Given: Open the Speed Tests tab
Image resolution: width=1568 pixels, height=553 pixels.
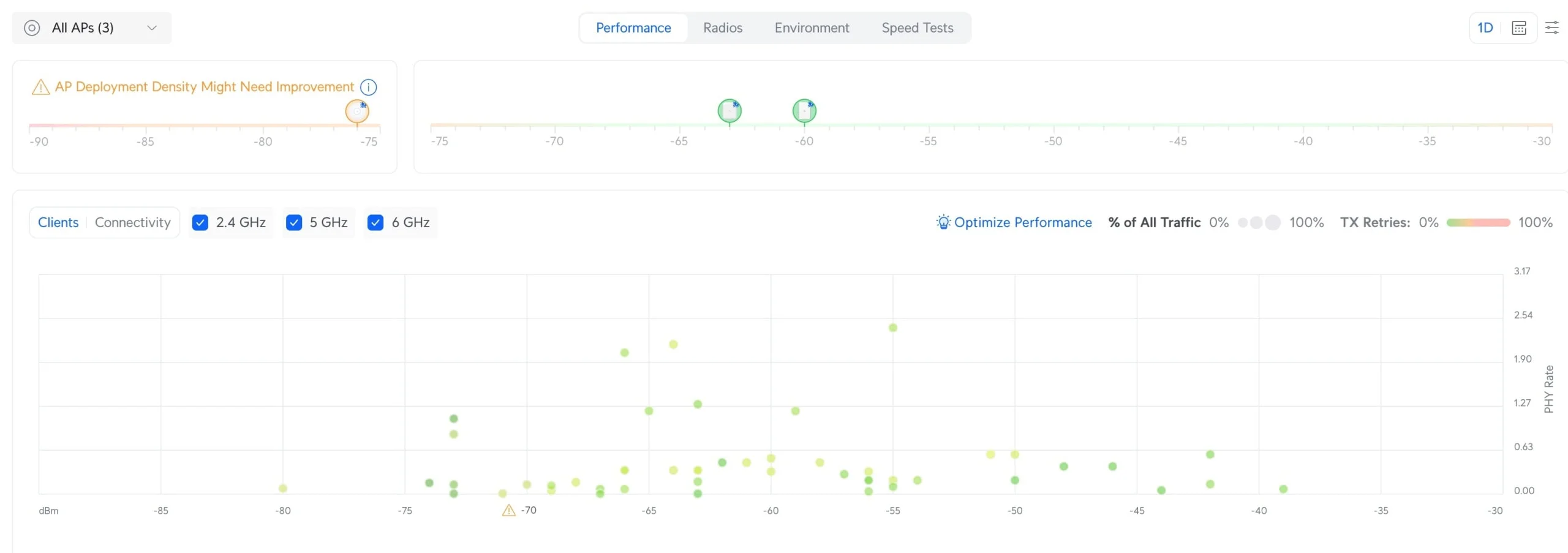Looking at the screenshot, I should [x=917, y=28].
